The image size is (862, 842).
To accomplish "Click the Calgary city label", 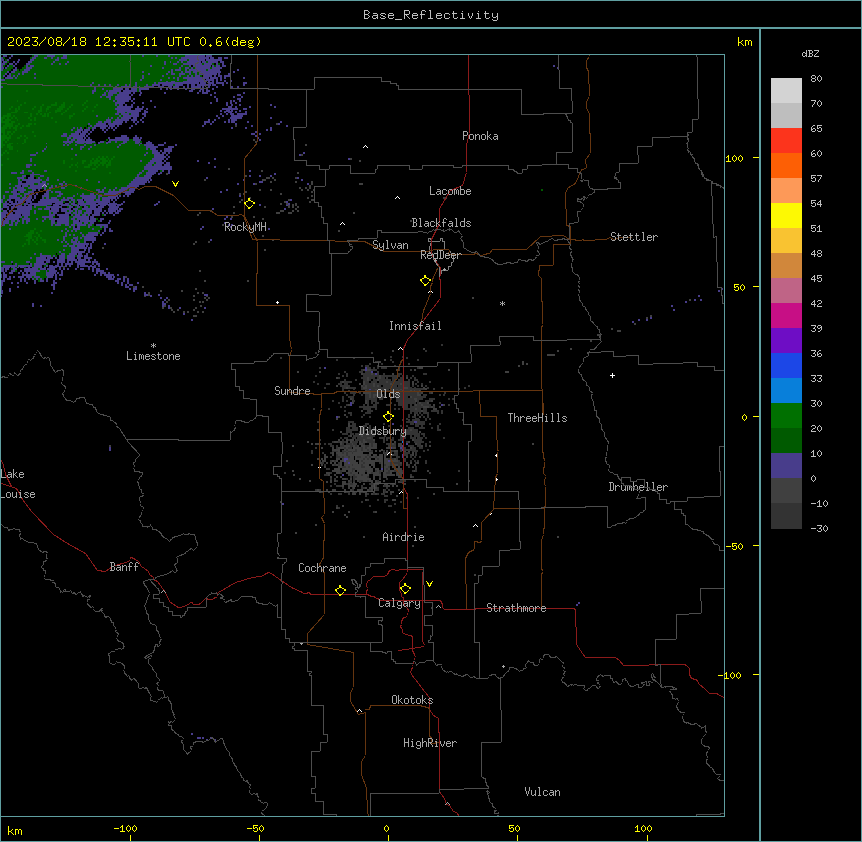I will tap(399, 603).
